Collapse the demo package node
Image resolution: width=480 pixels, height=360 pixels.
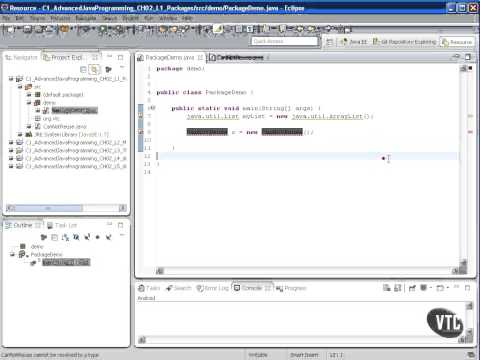point(29,103)
